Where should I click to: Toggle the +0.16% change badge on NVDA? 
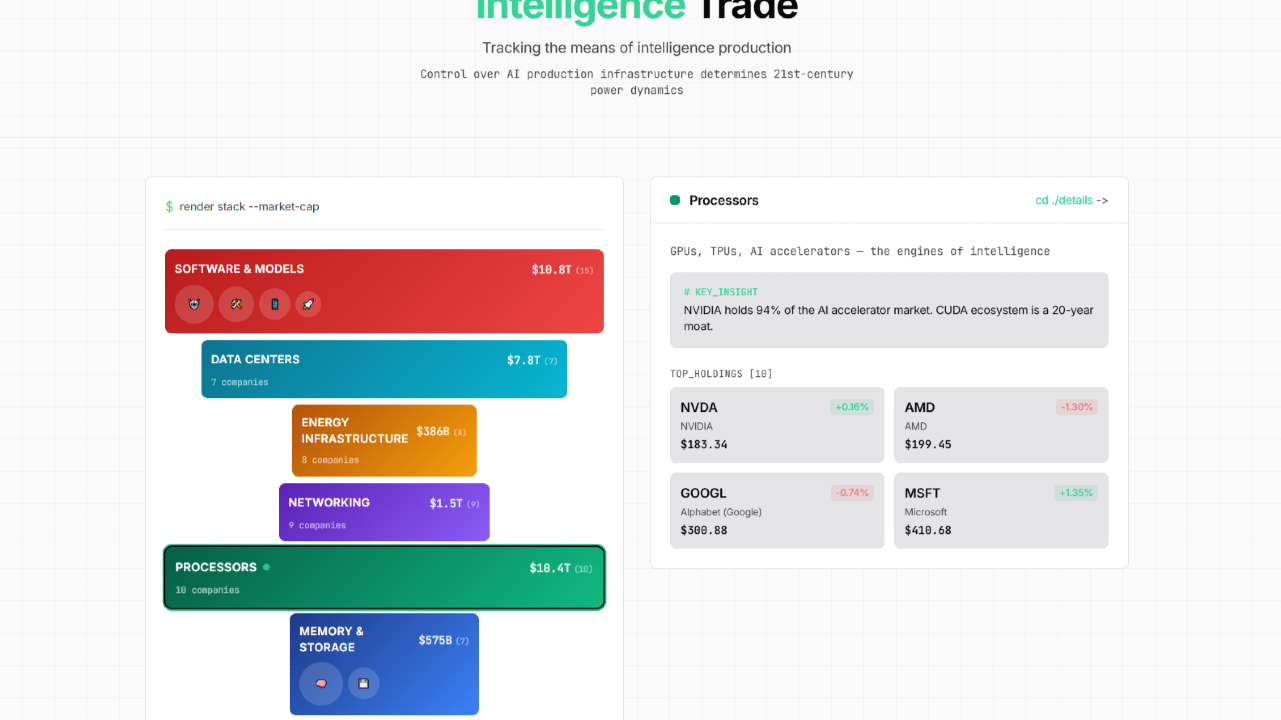coord(851,407)
